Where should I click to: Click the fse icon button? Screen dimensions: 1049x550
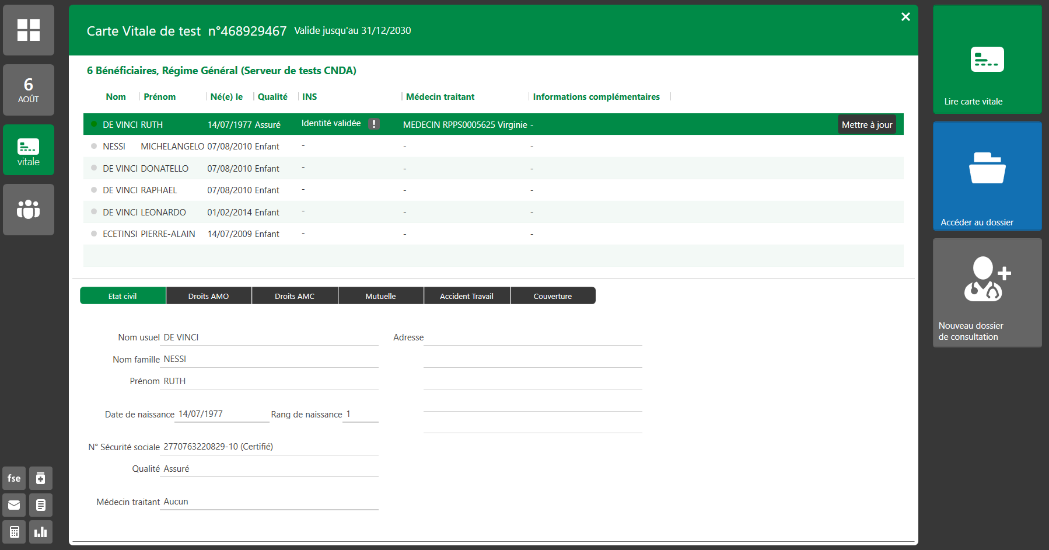coord(15,478)
